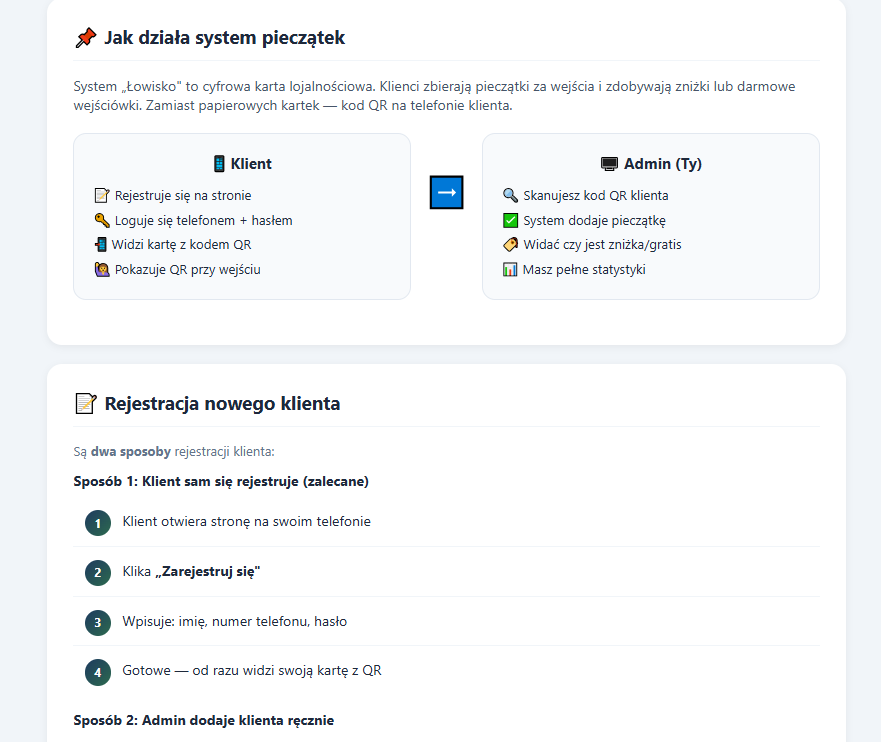Click the magnifier icon by Skanujesz kod QR
881x742 pixels.
point(510,196)
